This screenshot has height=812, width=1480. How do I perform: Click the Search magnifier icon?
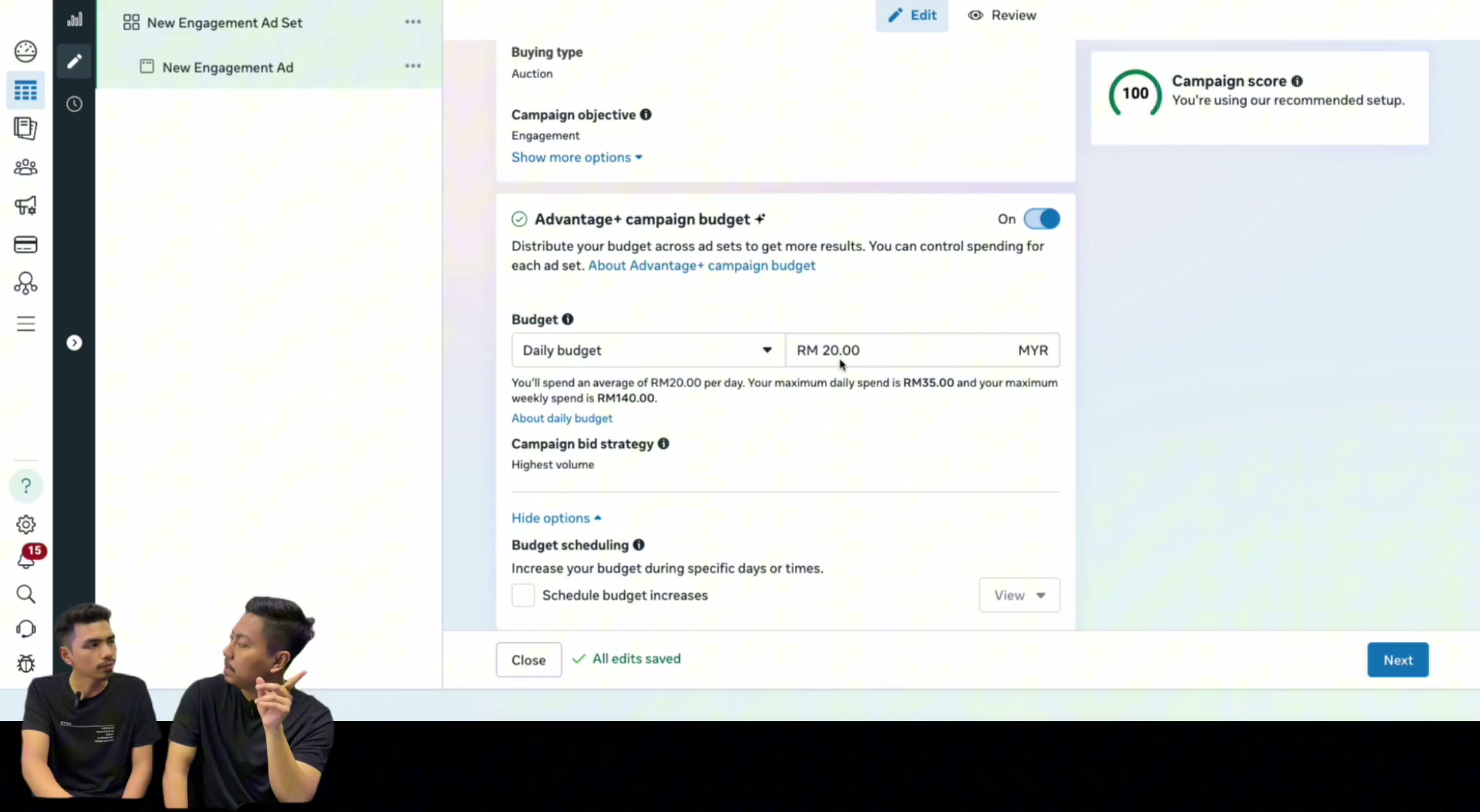click(x=26, y=594)
